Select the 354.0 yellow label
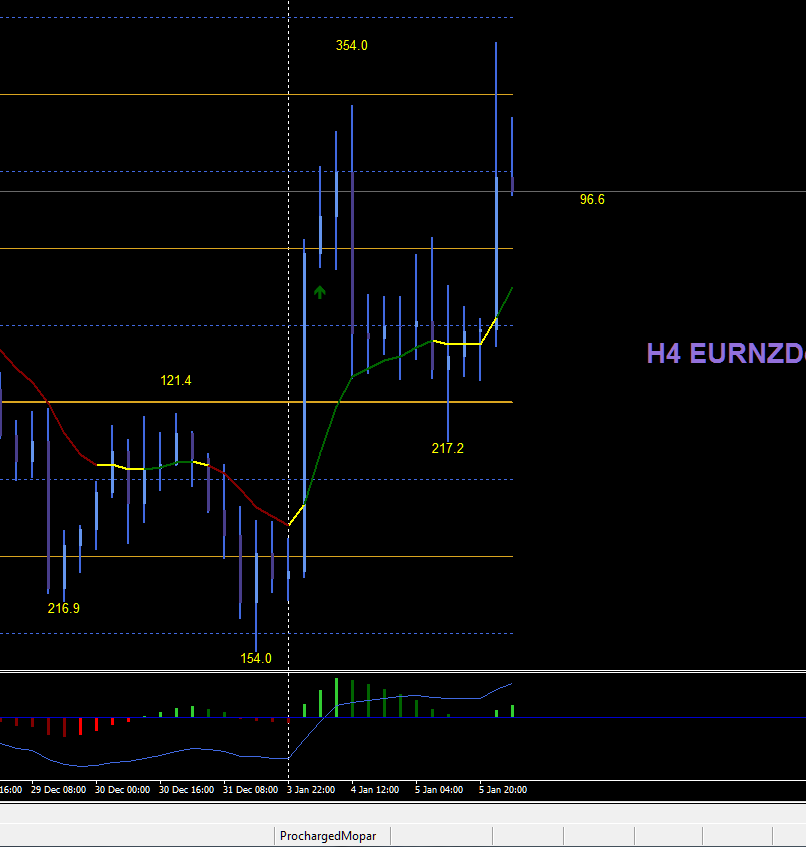Image resolution: width=806 pixels, height=847 pixels. (x=352, y=45)
